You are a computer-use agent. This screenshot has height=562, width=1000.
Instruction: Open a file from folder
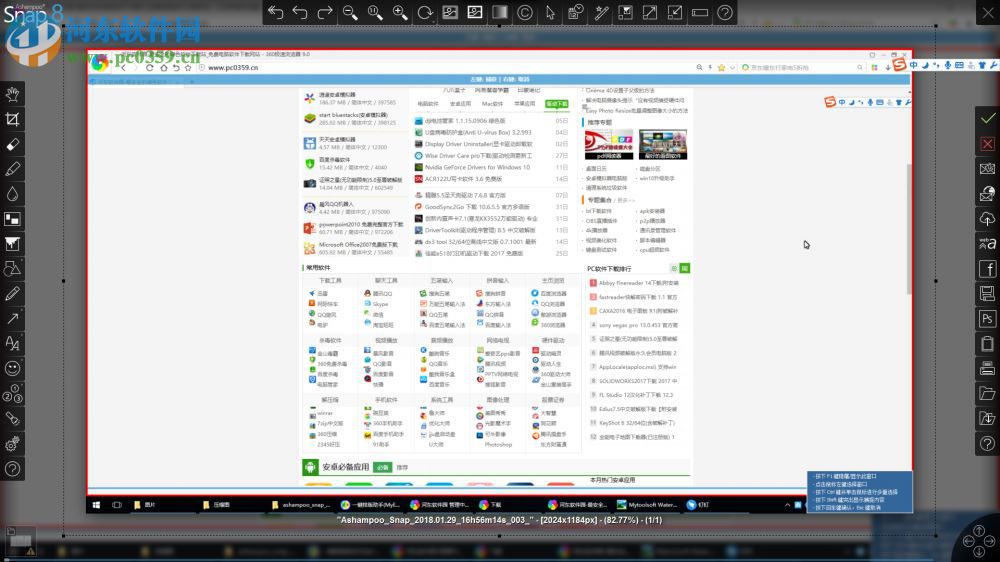987,394
